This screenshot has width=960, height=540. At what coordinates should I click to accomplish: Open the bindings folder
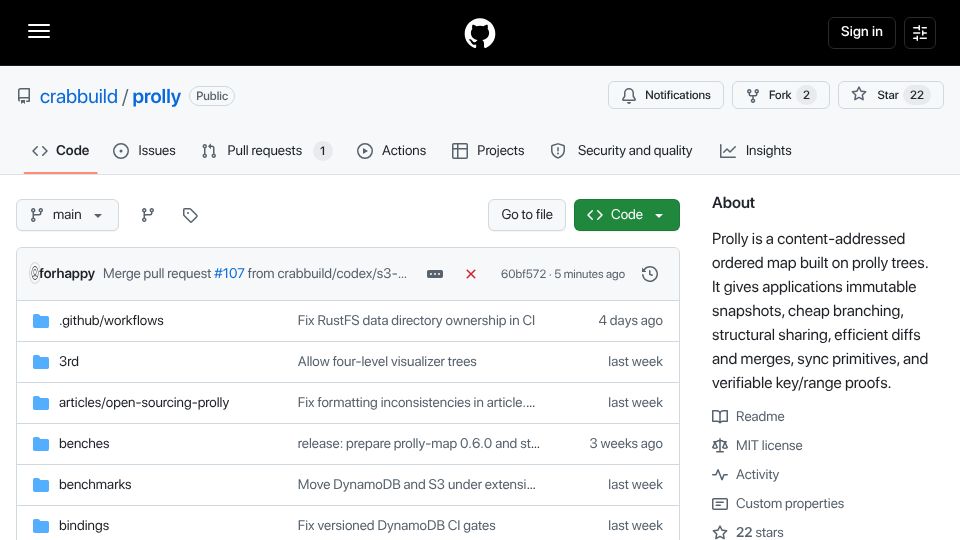tap(84, 526)
